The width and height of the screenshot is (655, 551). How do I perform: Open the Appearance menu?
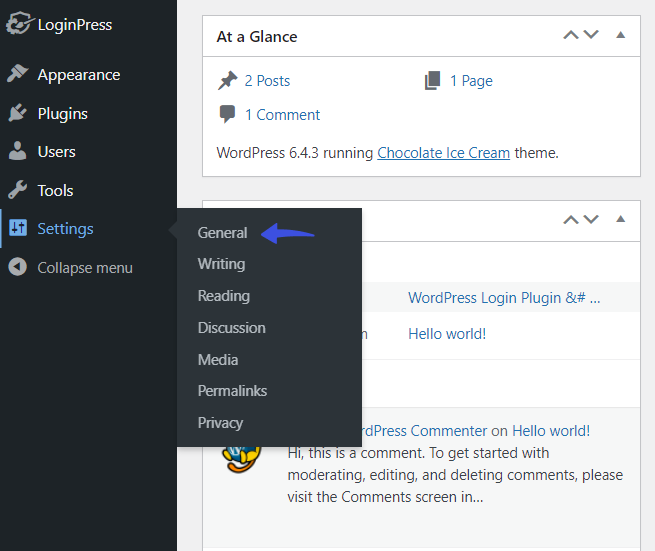click(79, 75)
